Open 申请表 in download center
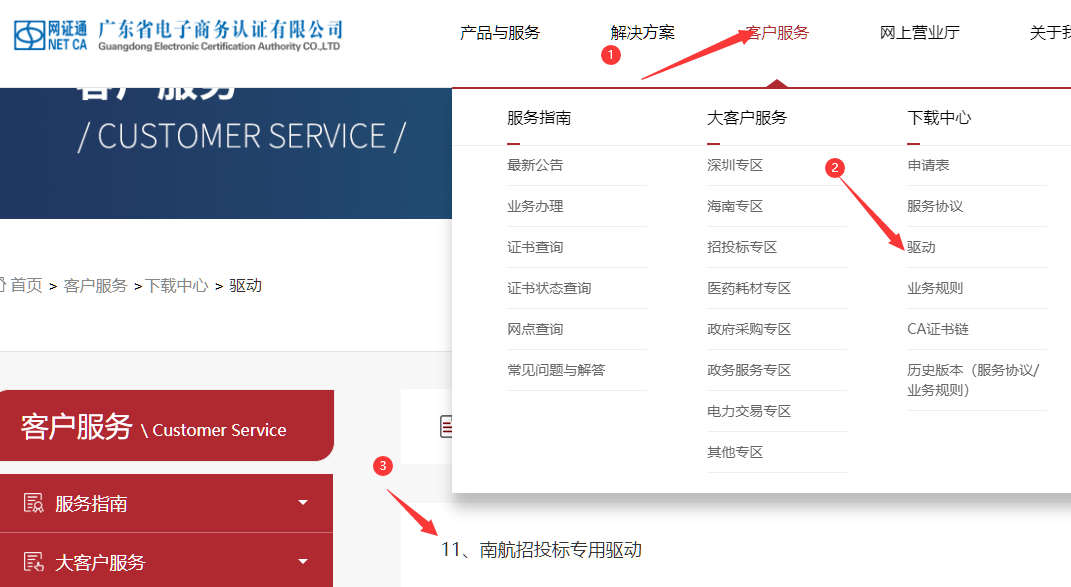The width and height of the screenshot is (1071, 587). click(x=928, y=165)
